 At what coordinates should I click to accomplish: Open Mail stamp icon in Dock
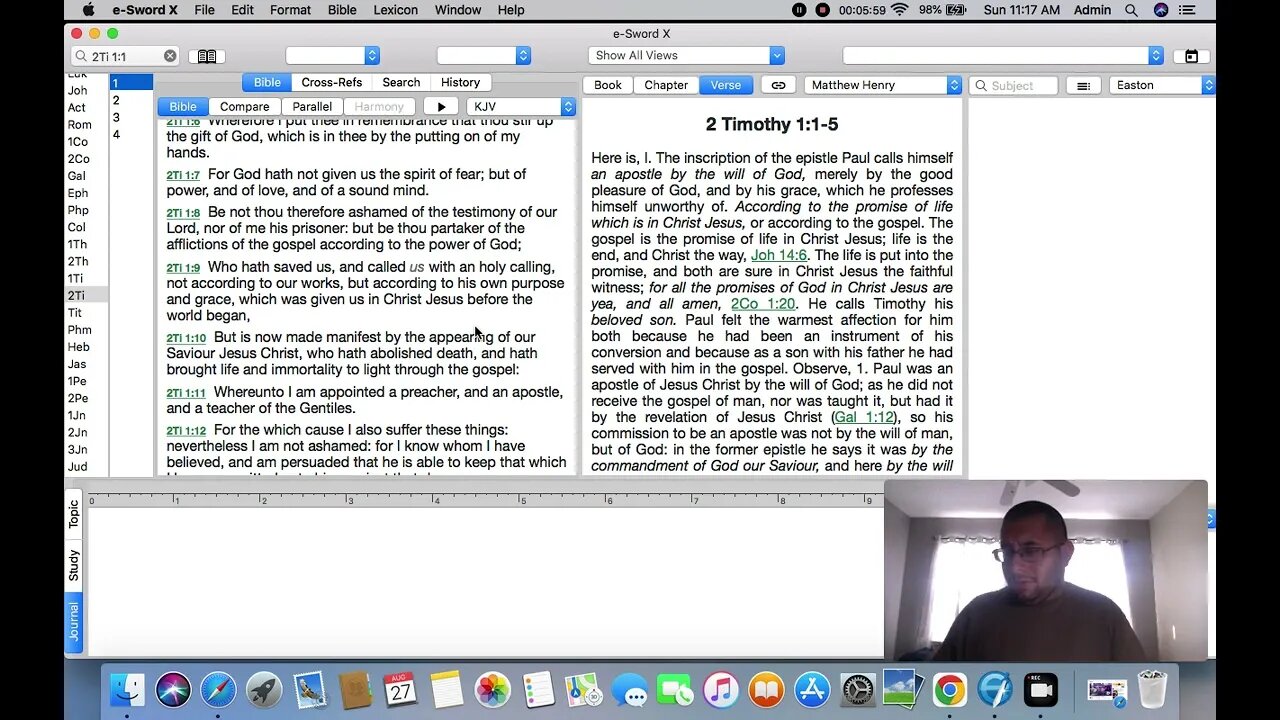coord(310,690)
